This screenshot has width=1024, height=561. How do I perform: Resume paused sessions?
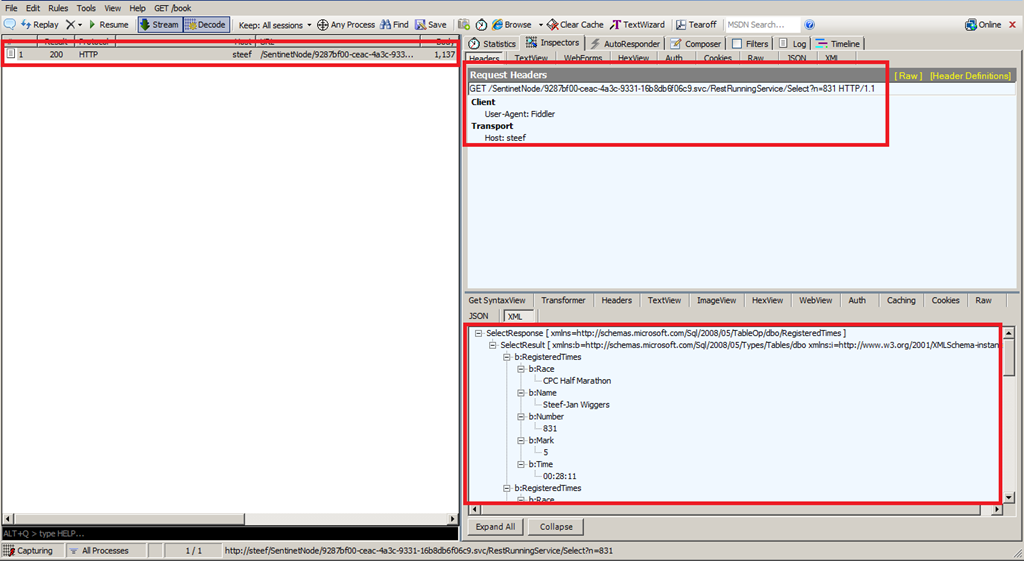point(108,24)
